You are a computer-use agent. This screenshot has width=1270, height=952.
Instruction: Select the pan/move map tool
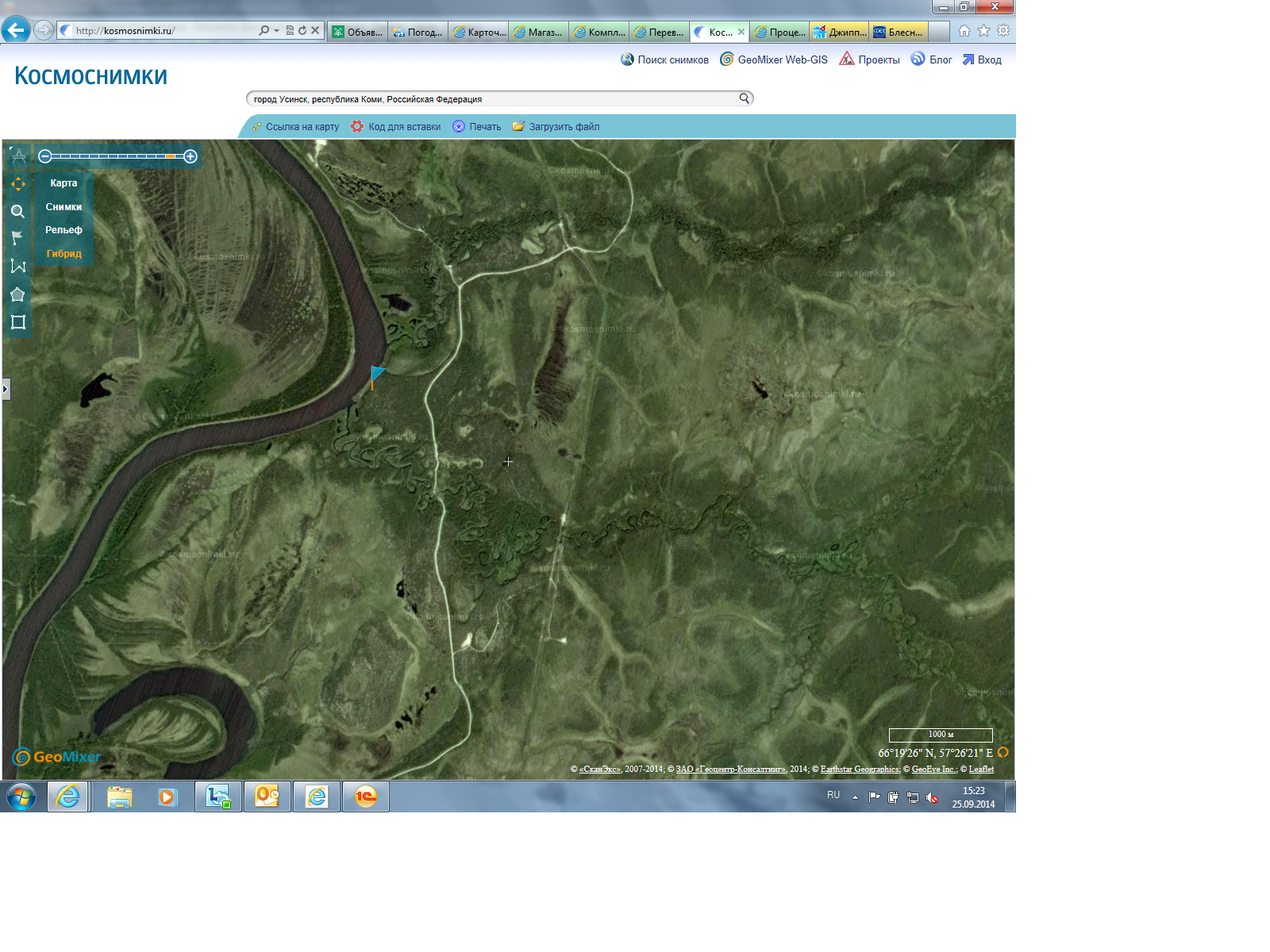(x=17, y=184)
